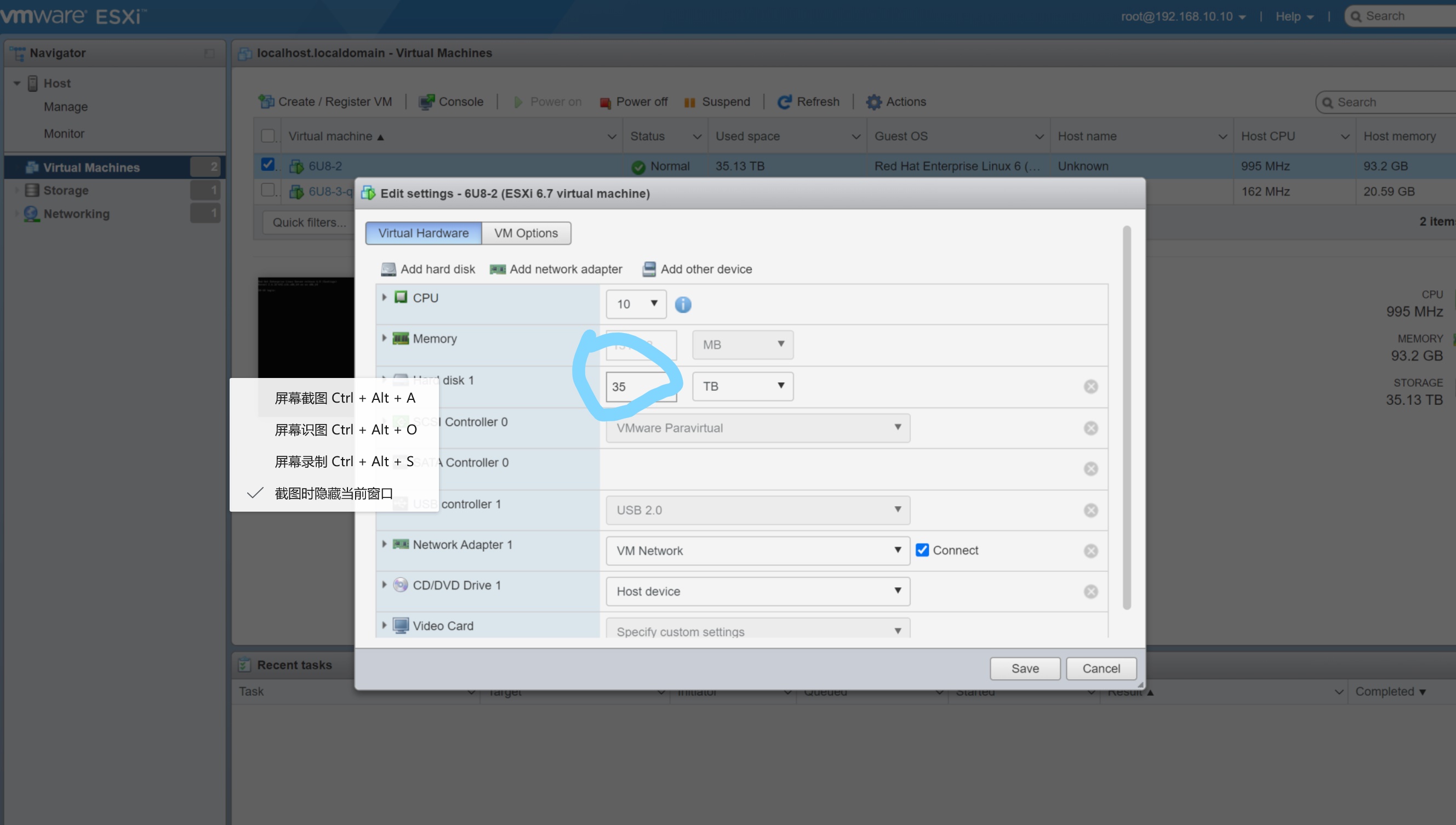
Task: Click the 6U8-3 virtual machine link
Action: coord(330,192)
